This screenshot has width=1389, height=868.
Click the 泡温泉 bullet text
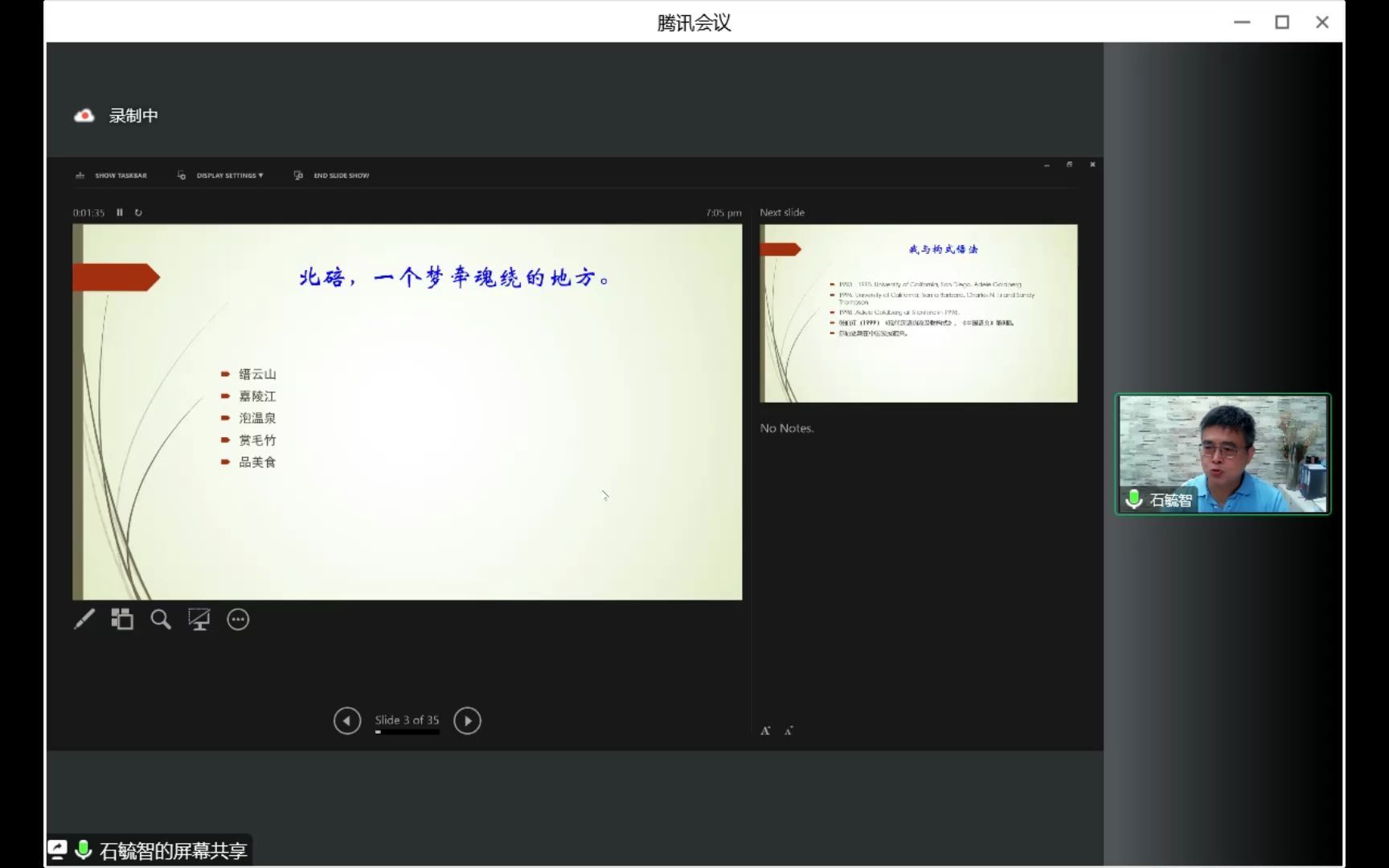[257, 418]
